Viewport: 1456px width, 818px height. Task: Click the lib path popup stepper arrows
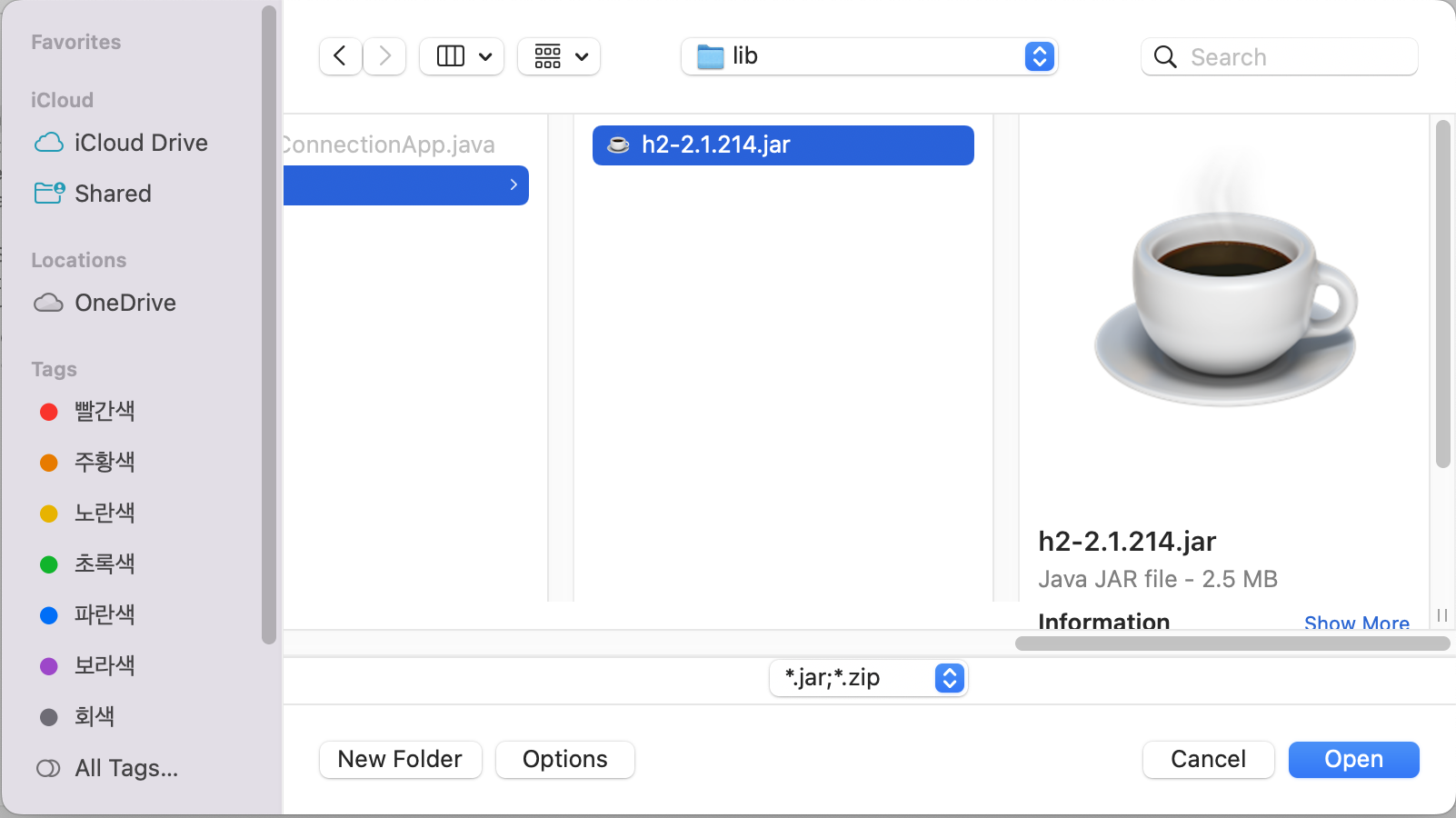tap(1040, 56)
